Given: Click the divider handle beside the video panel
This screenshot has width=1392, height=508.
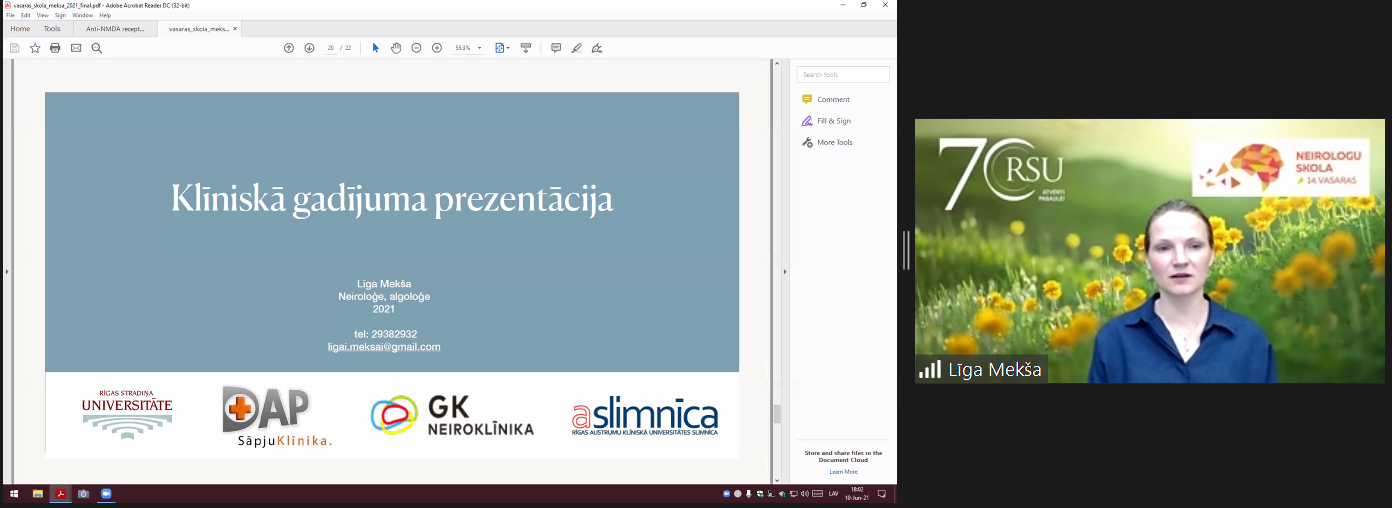Looking at the screenshot, I should click(906, 250).
